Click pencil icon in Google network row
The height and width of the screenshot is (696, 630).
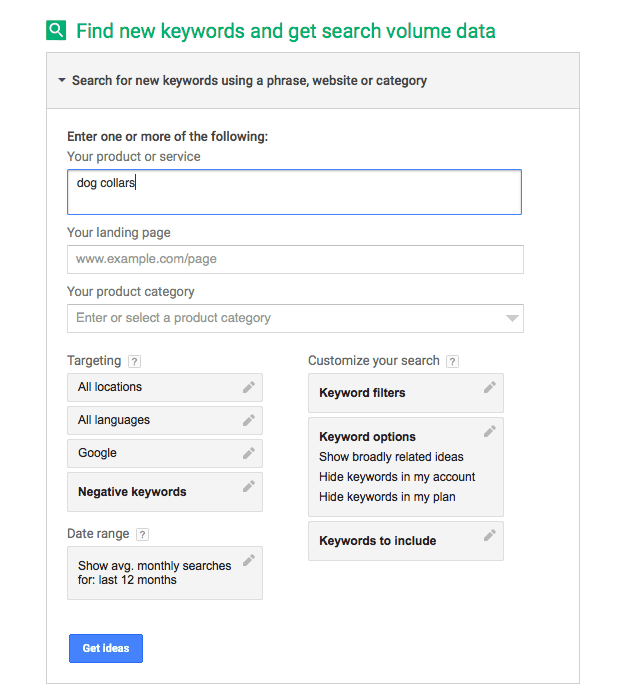pyautogui.click(x=248, y=453)
